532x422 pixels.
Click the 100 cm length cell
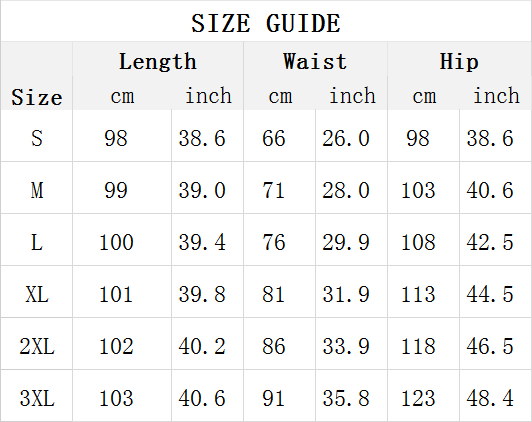click(x=116, y=242)
